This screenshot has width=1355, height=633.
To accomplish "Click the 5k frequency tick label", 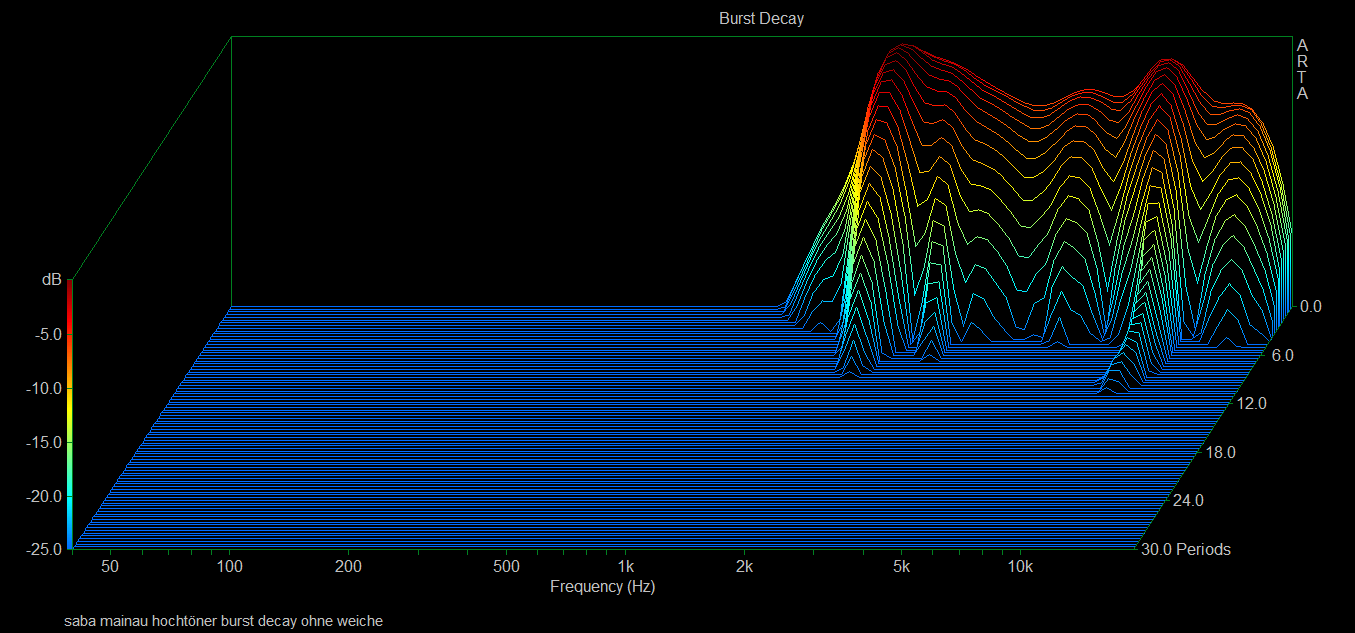I will (902, 567).
